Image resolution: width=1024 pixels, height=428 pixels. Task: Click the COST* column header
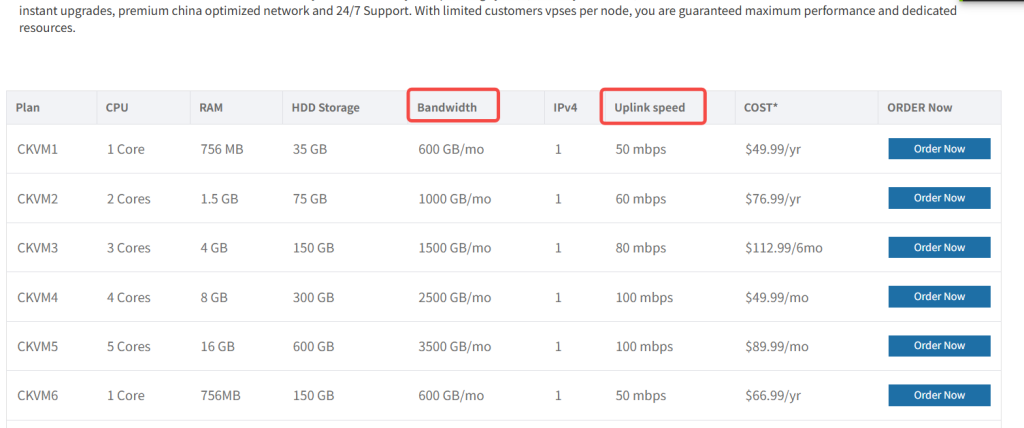click(764, 108)
